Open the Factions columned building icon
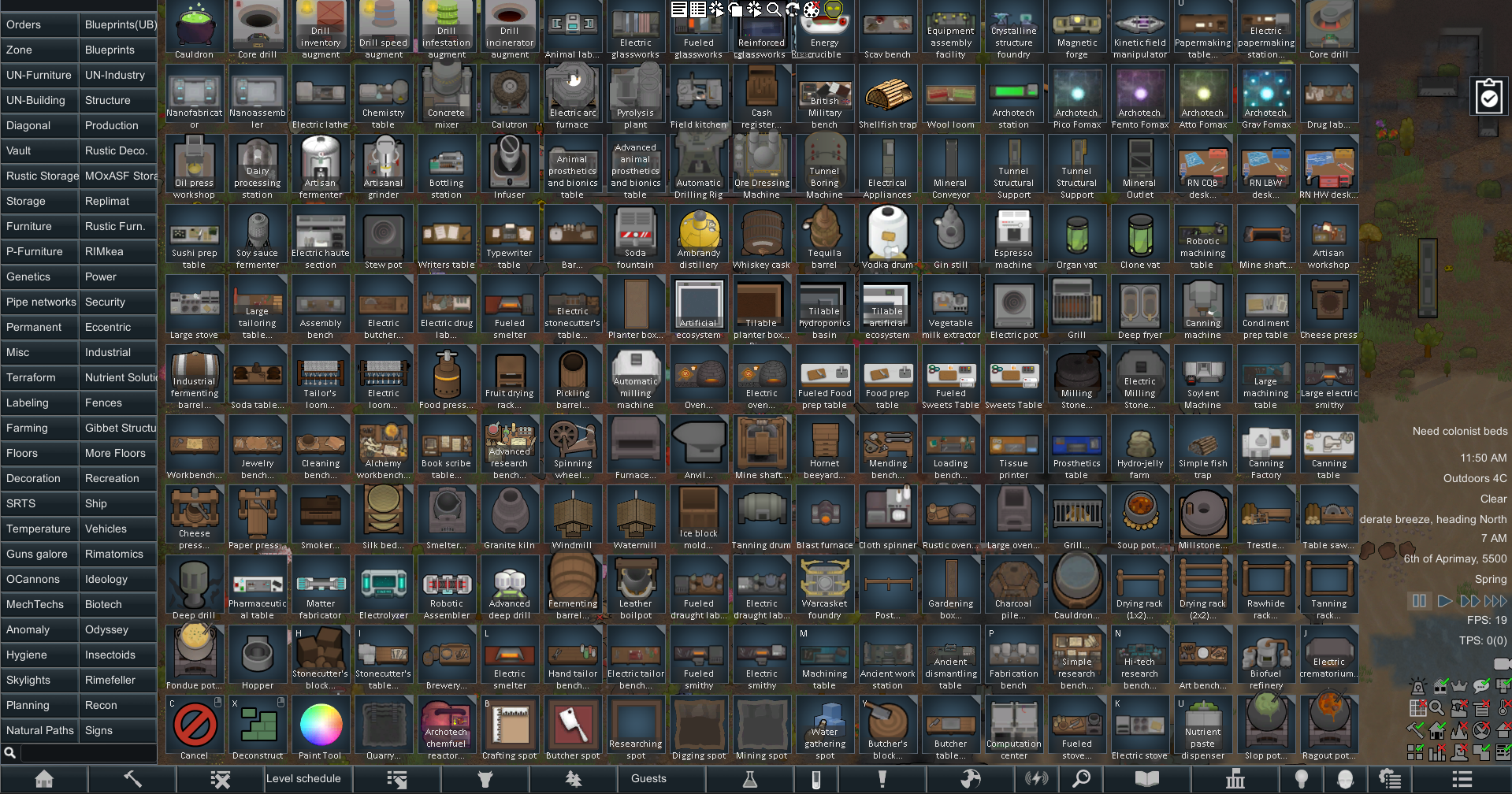The image size is (1512, 794). click(1235, 779)
